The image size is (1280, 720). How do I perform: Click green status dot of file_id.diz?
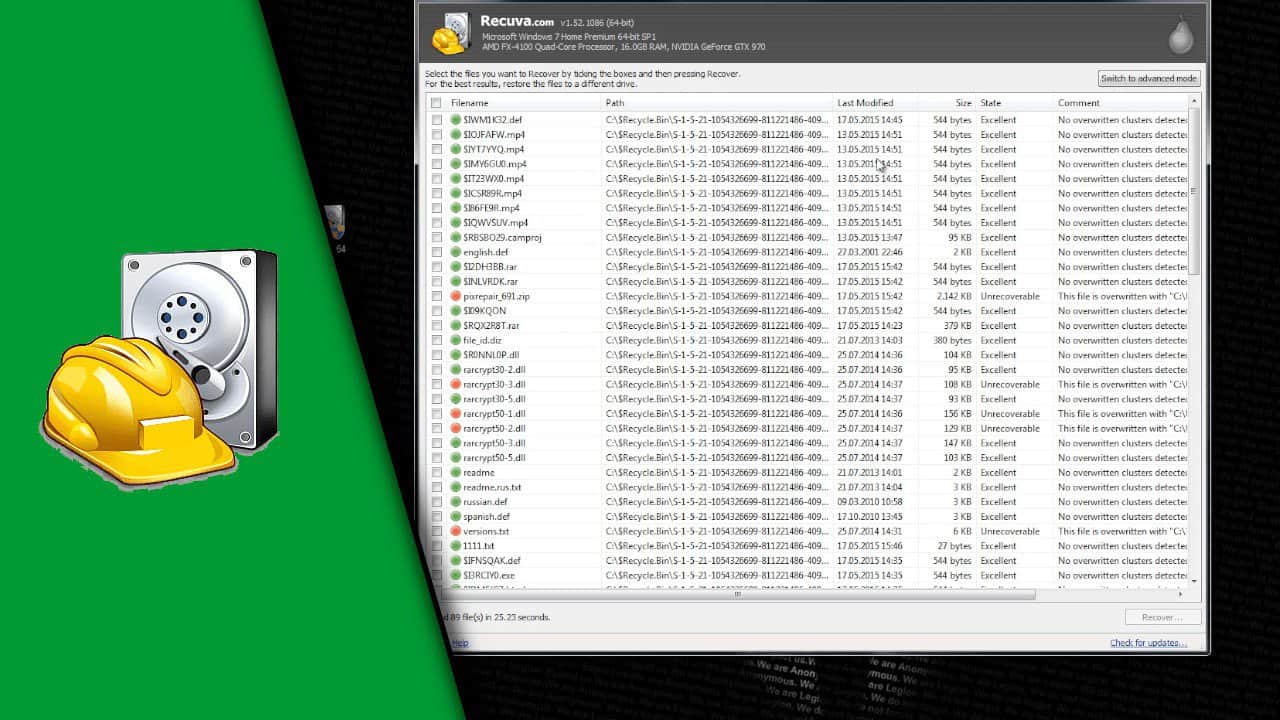coord(456,340)
